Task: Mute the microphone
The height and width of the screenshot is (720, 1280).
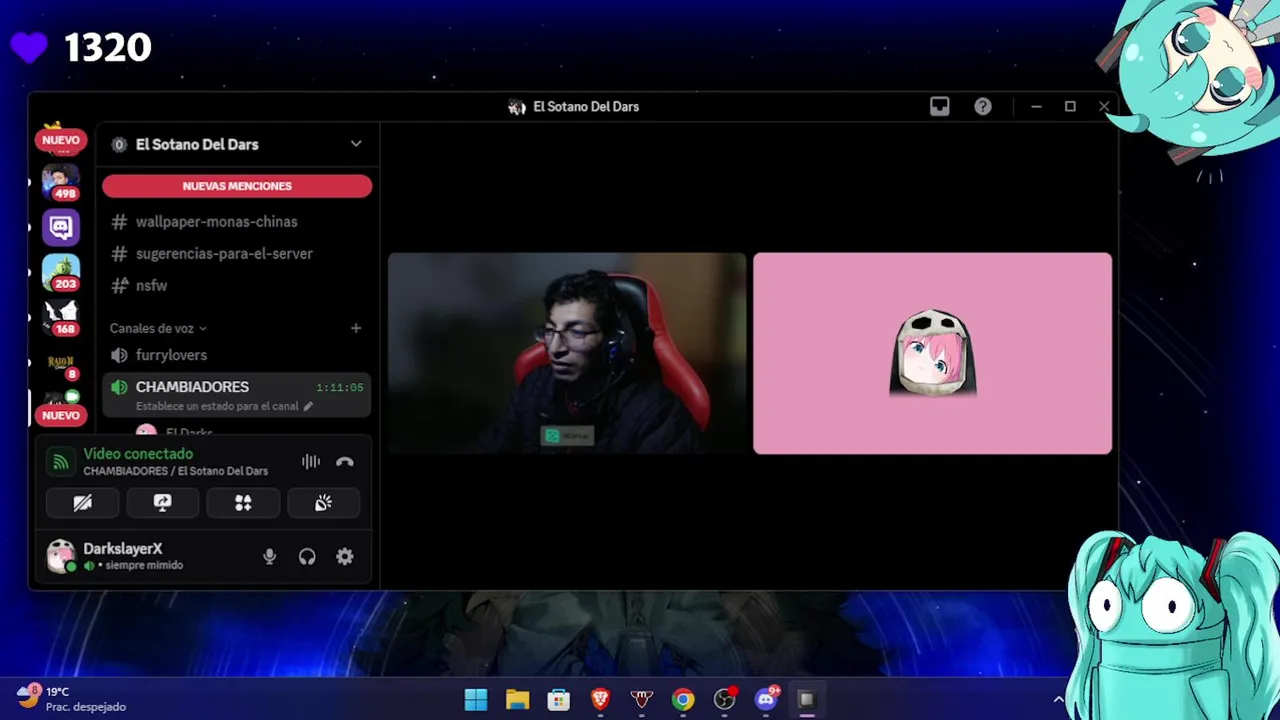Action: [269, 557]
